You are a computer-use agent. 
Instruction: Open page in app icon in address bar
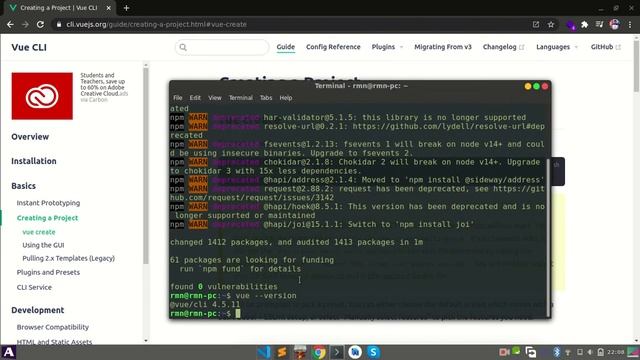pos(536,24)
